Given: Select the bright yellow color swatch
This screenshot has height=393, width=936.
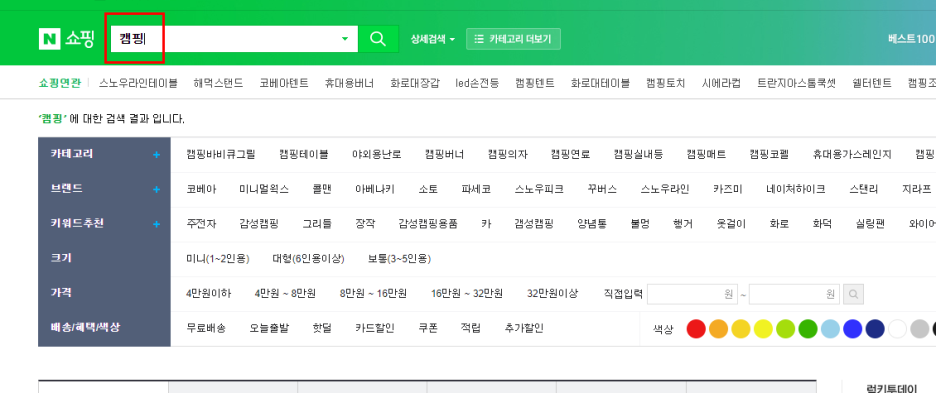Looking at the screenshot, I should [763, 328].
